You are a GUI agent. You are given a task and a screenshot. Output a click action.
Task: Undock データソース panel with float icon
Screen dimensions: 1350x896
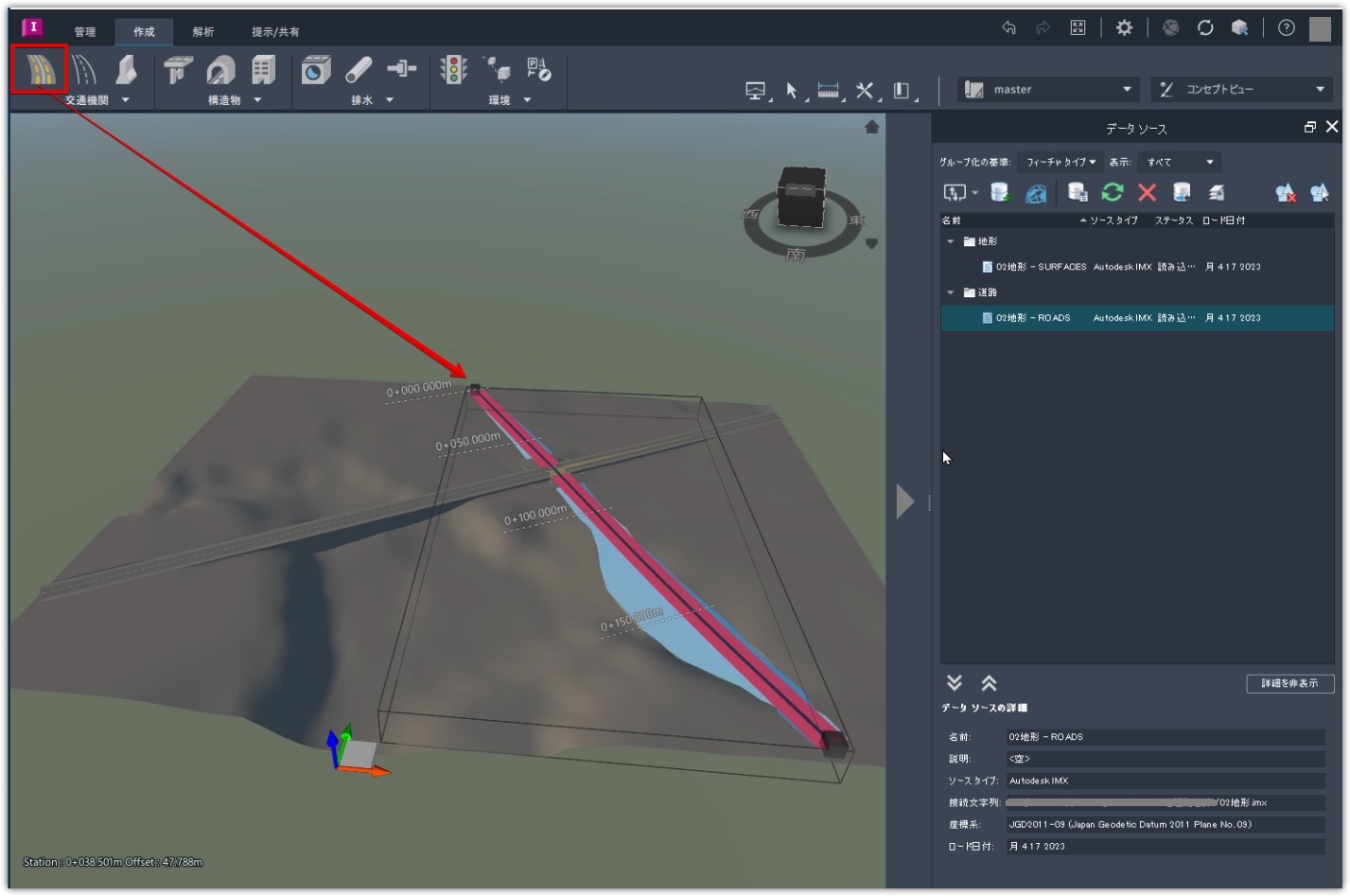click(1311, 126)
